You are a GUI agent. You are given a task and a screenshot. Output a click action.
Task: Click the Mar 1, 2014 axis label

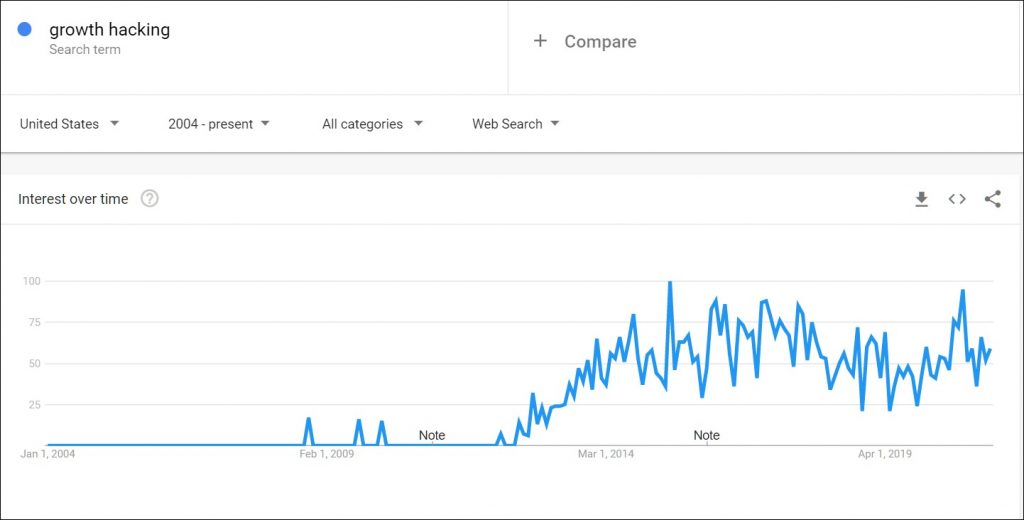click(606, 454)
